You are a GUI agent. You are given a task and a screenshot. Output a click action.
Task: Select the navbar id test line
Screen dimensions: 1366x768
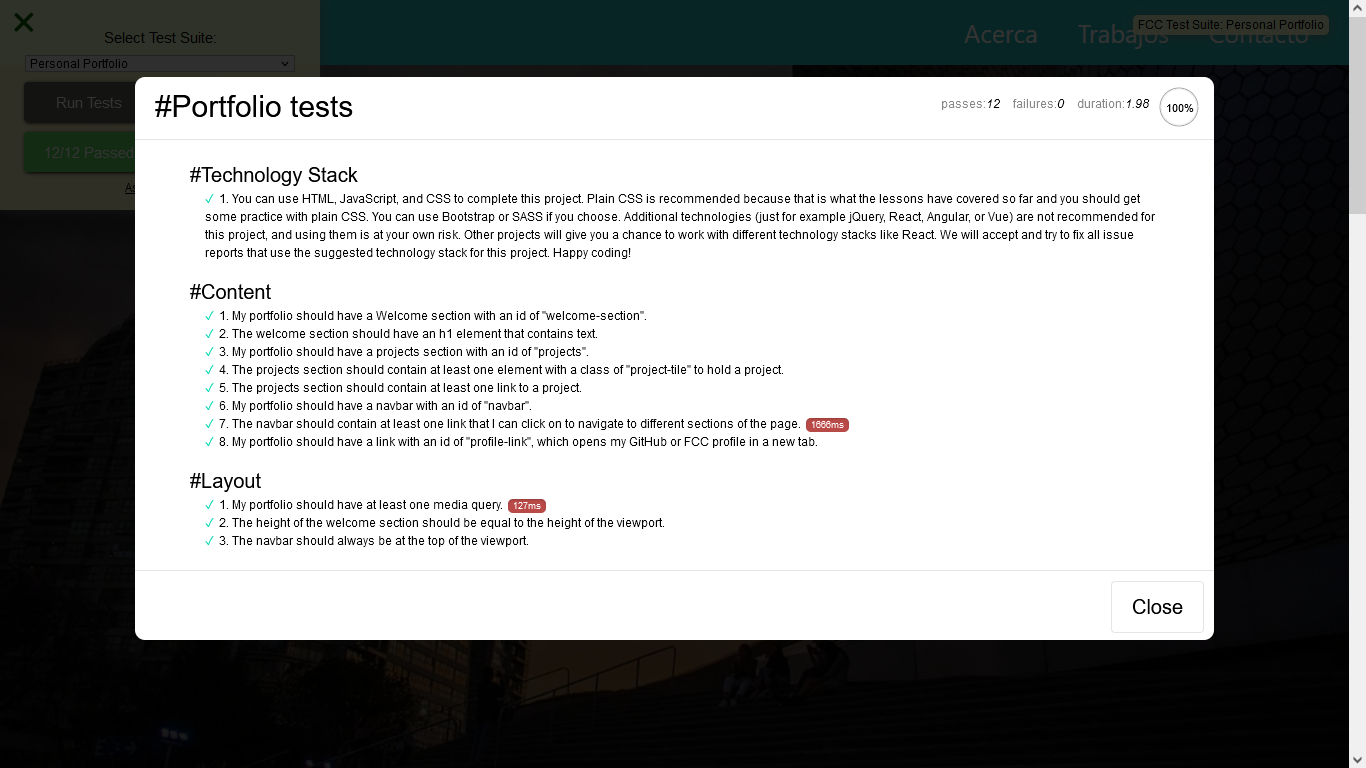[x=375, y=406]
